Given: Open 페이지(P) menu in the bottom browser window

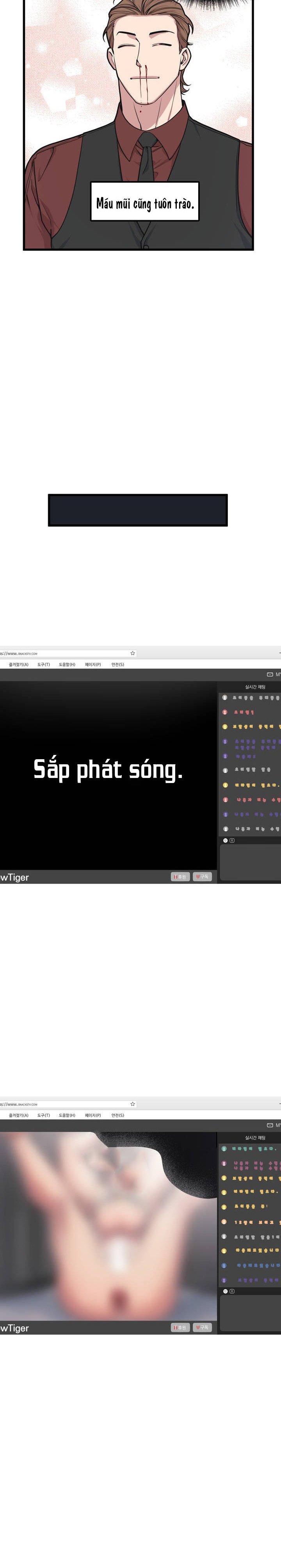Looking at the screenshot, I should [x=93, y=1115].
